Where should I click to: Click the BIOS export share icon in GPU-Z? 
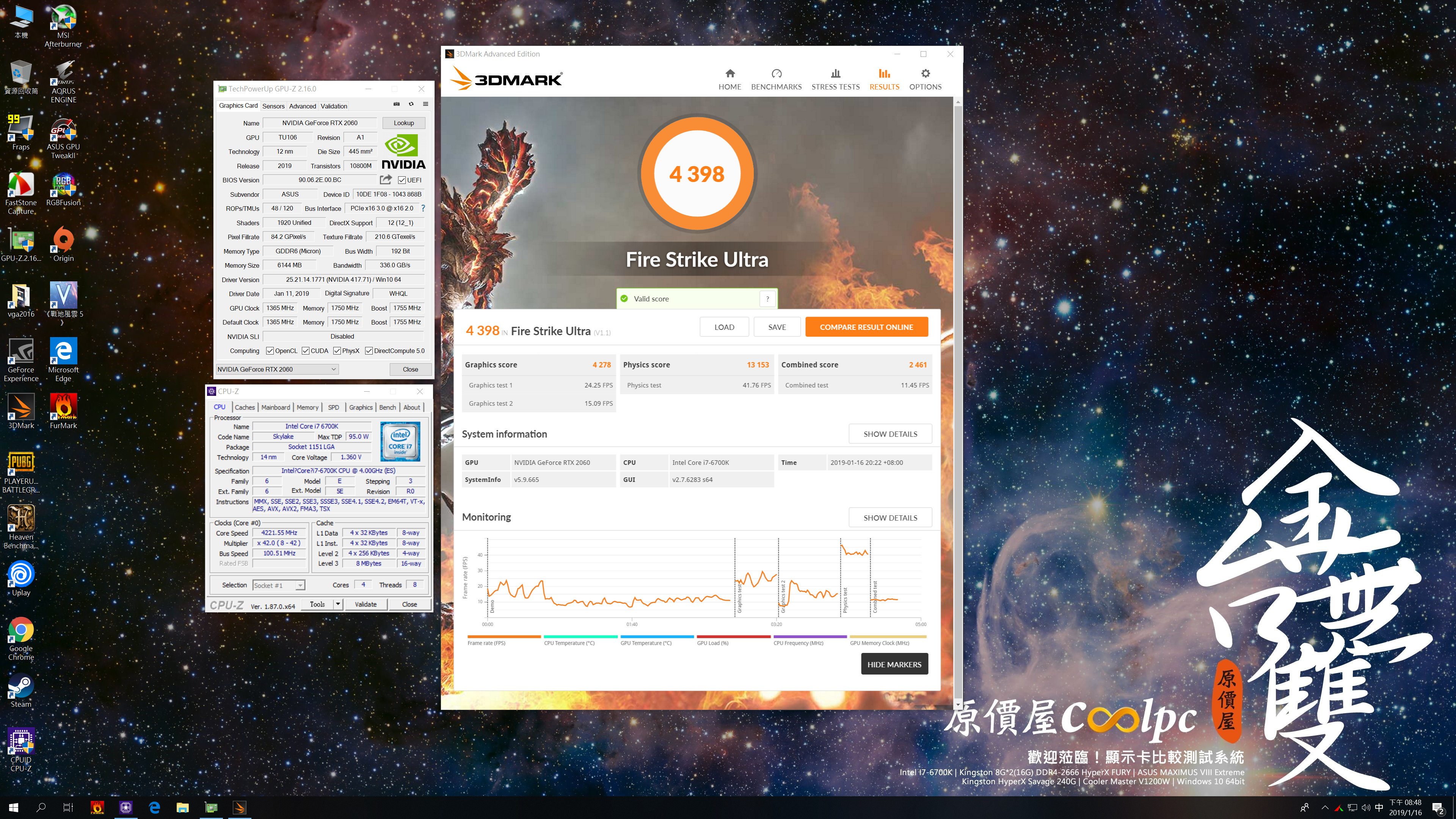(x=386, y=180)
